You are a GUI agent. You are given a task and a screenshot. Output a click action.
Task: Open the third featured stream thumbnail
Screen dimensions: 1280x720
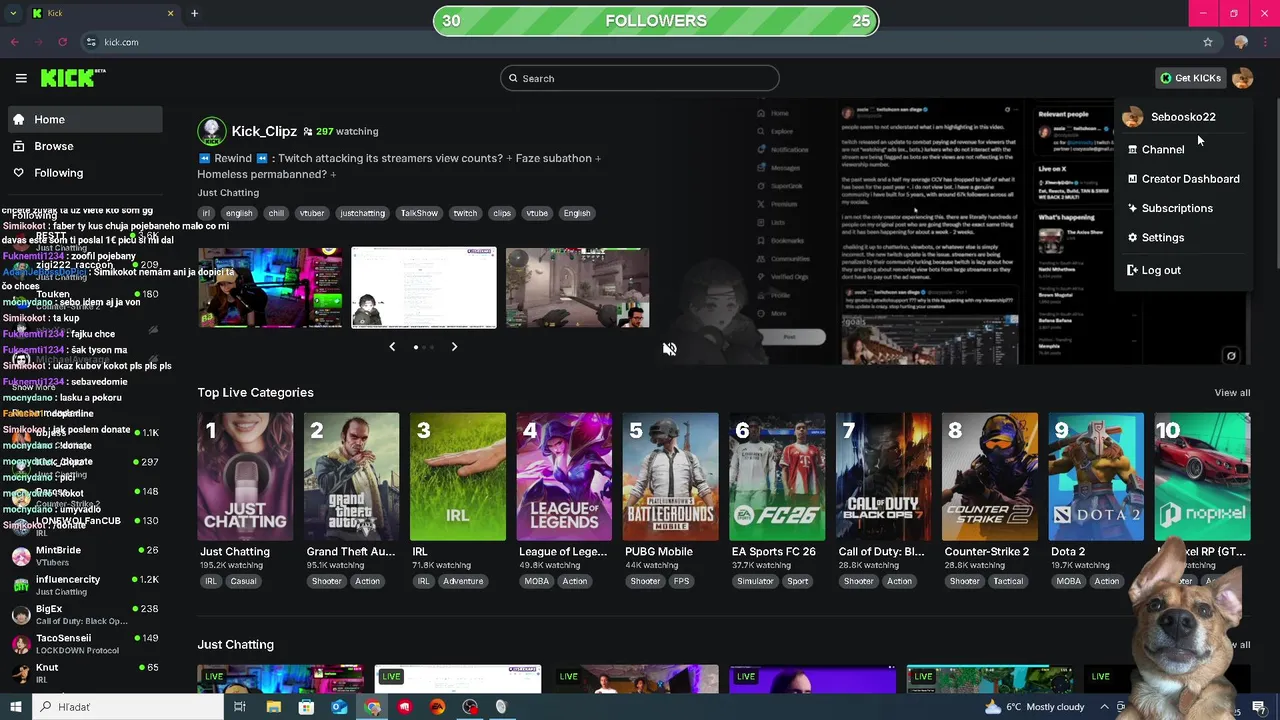(x=577, y=288)
